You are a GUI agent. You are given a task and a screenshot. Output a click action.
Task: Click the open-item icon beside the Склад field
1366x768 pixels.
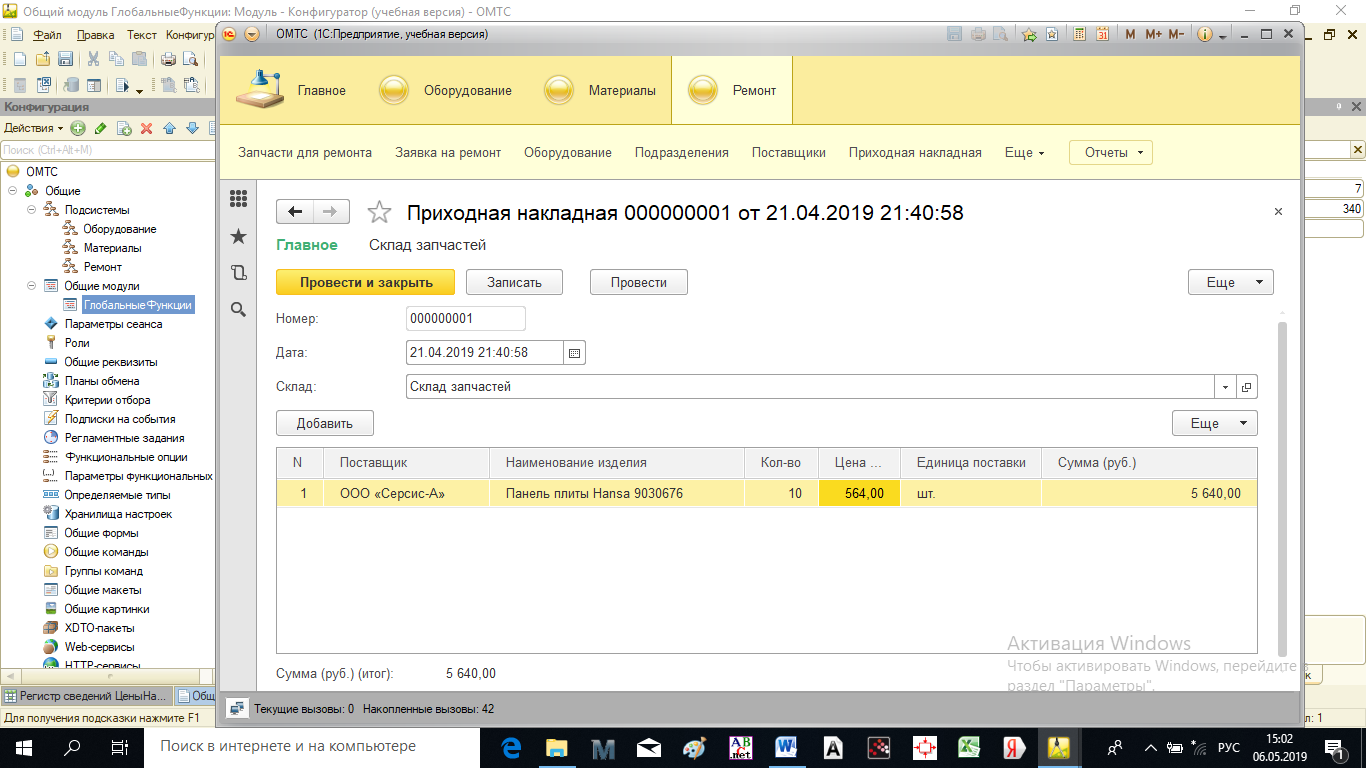coord(1247,387)
